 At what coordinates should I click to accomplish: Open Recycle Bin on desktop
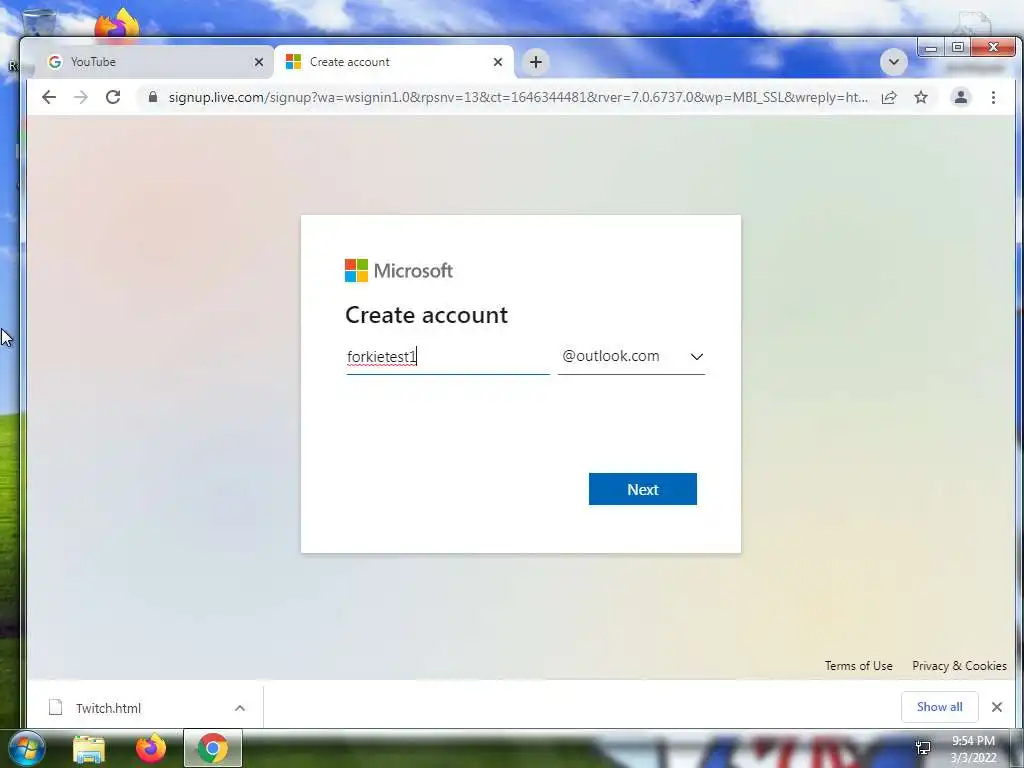click(x=37, y=23)
